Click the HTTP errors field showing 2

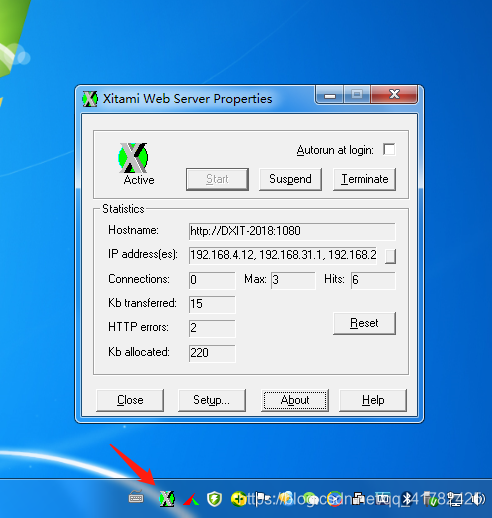[212, 328]
